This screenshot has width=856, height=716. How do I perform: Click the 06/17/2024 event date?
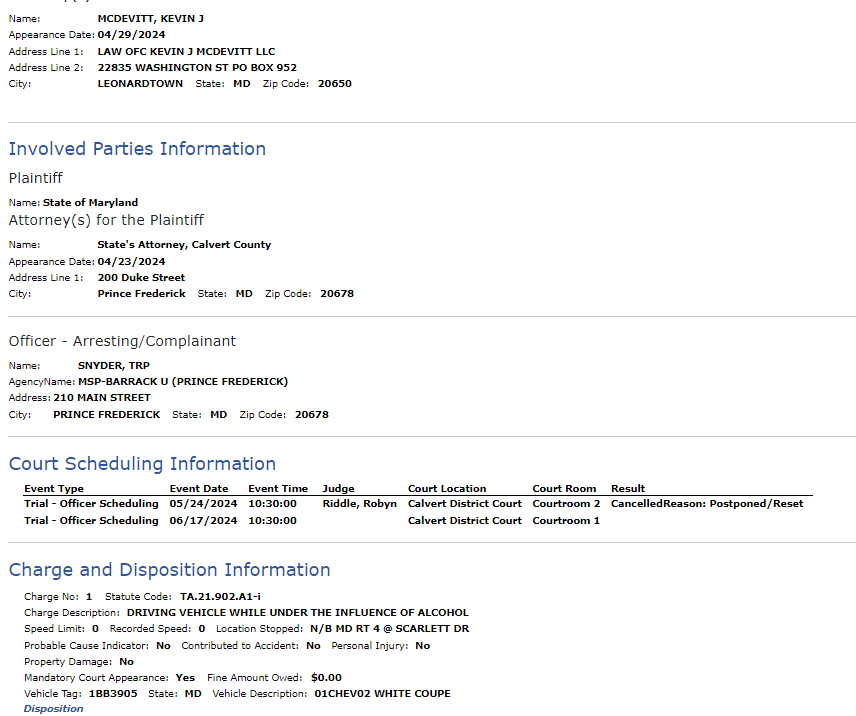tap(203, 521)
